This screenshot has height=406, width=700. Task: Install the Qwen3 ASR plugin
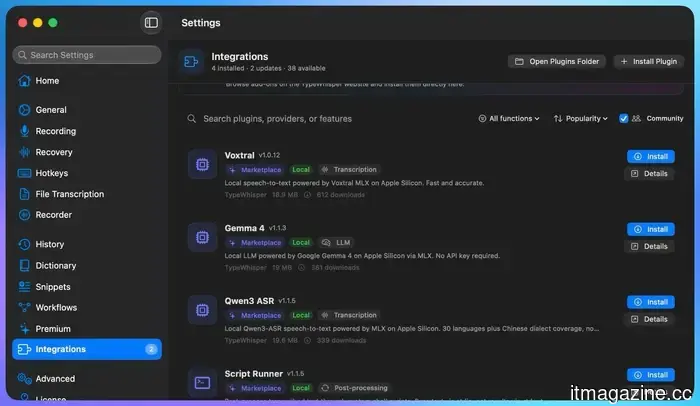651,302
